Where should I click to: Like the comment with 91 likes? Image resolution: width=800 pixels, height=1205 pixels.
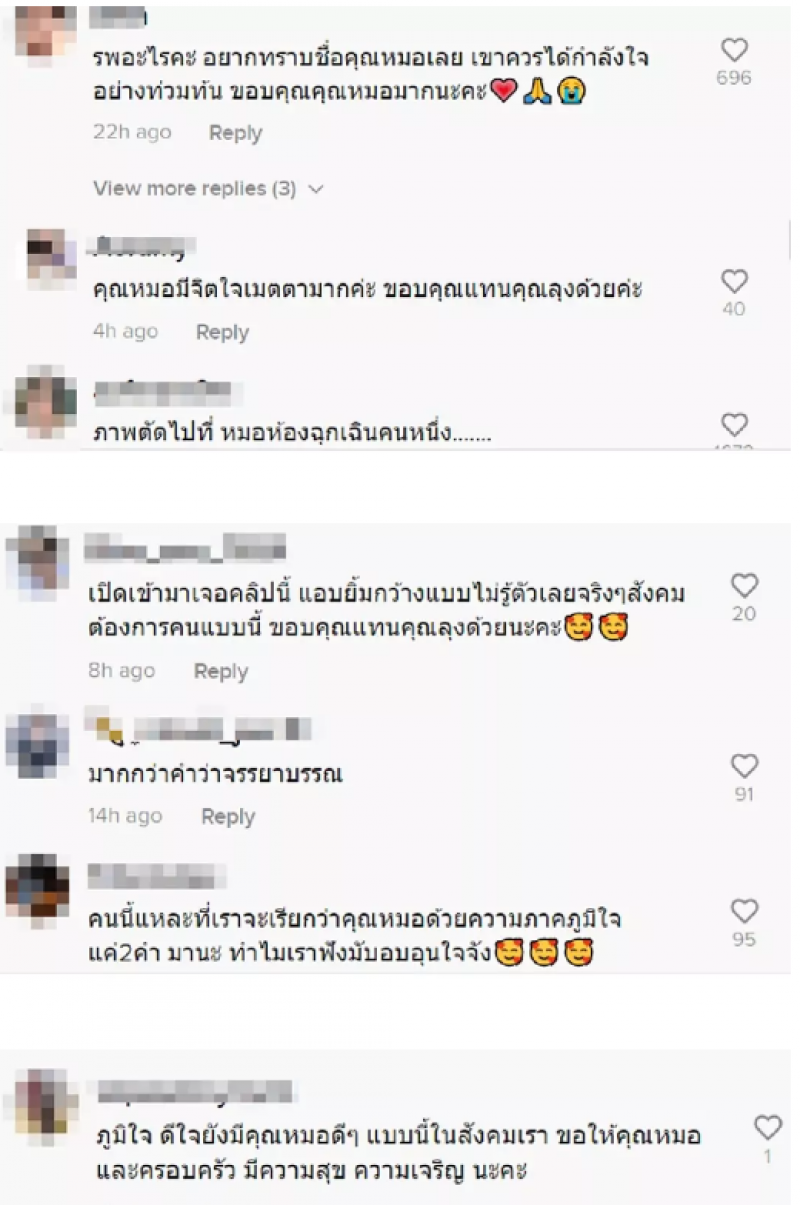[x=744, y=767]
